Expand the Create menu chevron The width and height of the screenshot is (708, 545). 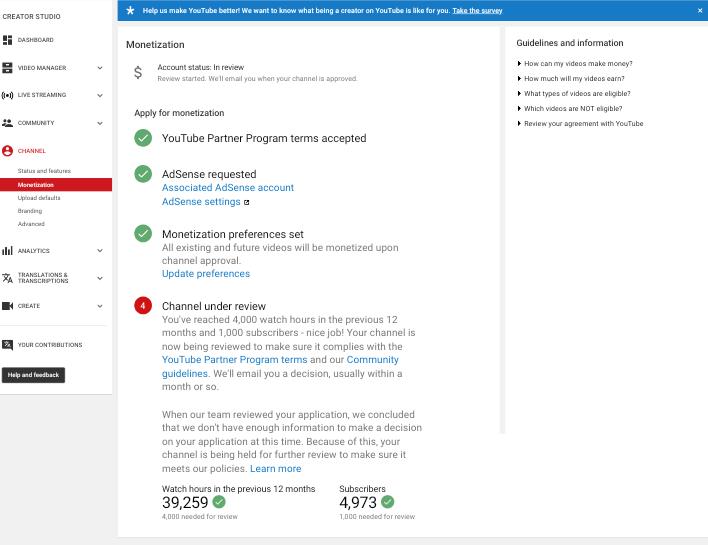[x=100, y=306]
